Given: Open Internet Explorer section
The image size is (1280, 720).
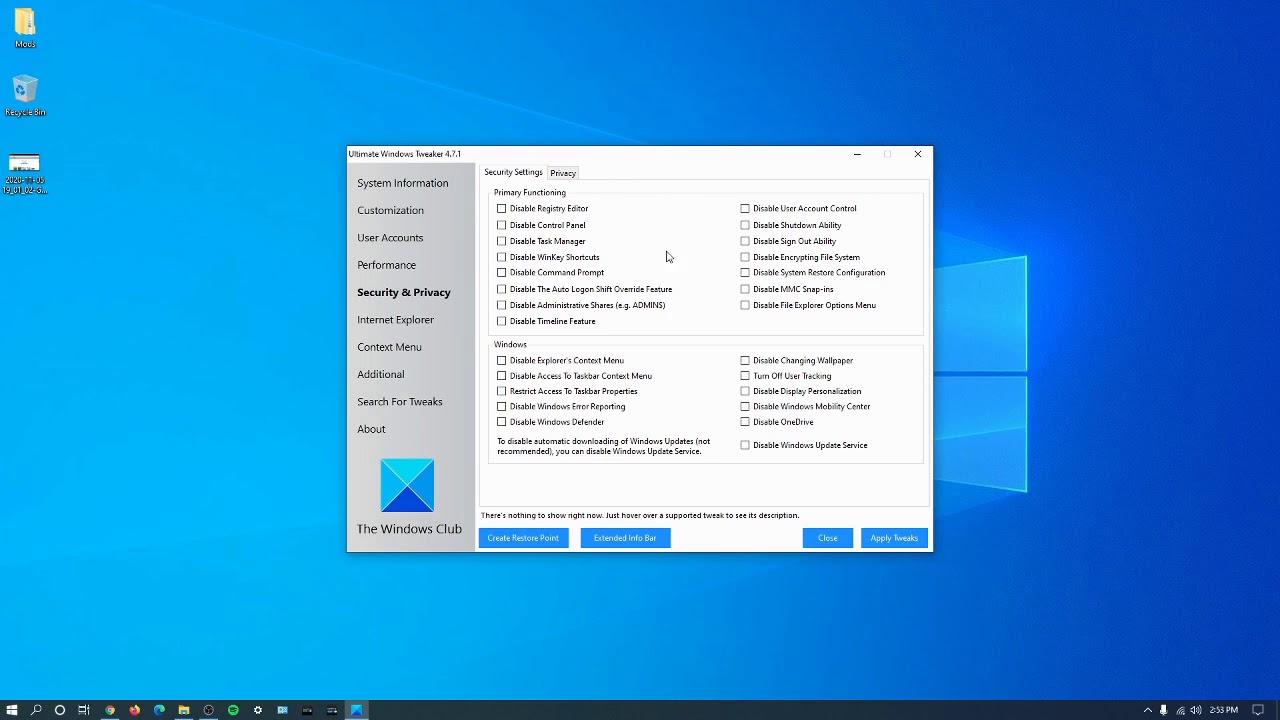Looking at the screenshot, I should 396,320.
